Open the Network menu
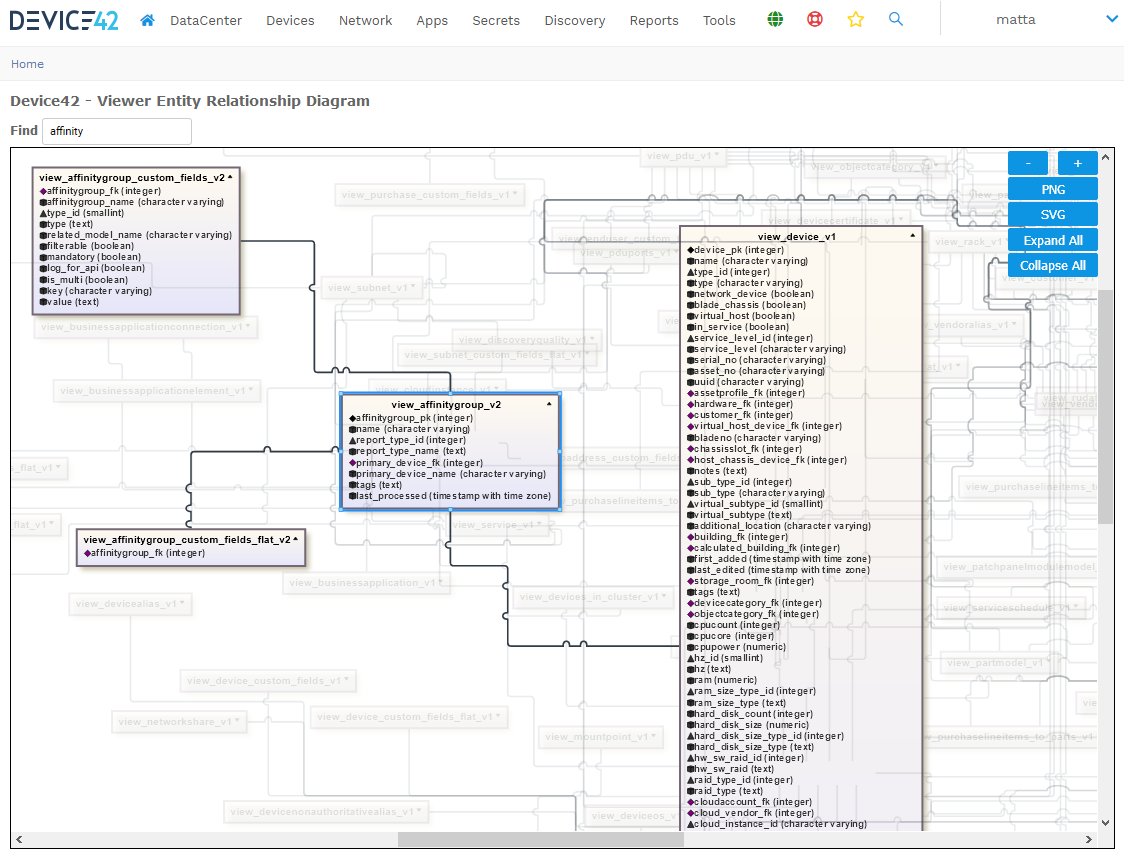 pyautogui.click(x=366, y=21)
